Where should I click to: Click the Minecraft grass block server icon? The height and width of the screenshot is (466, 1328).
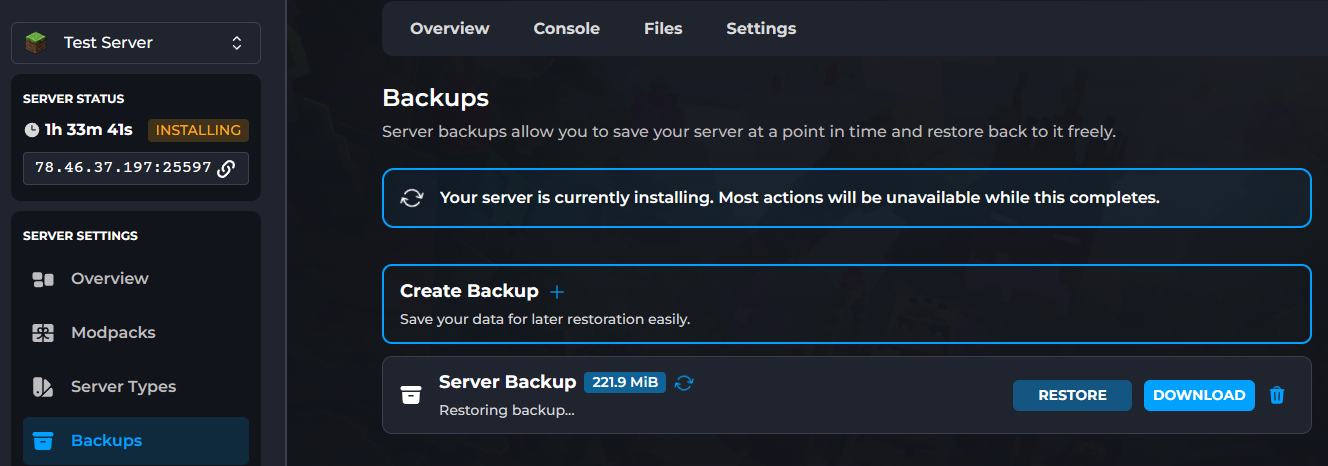(36, 43)
